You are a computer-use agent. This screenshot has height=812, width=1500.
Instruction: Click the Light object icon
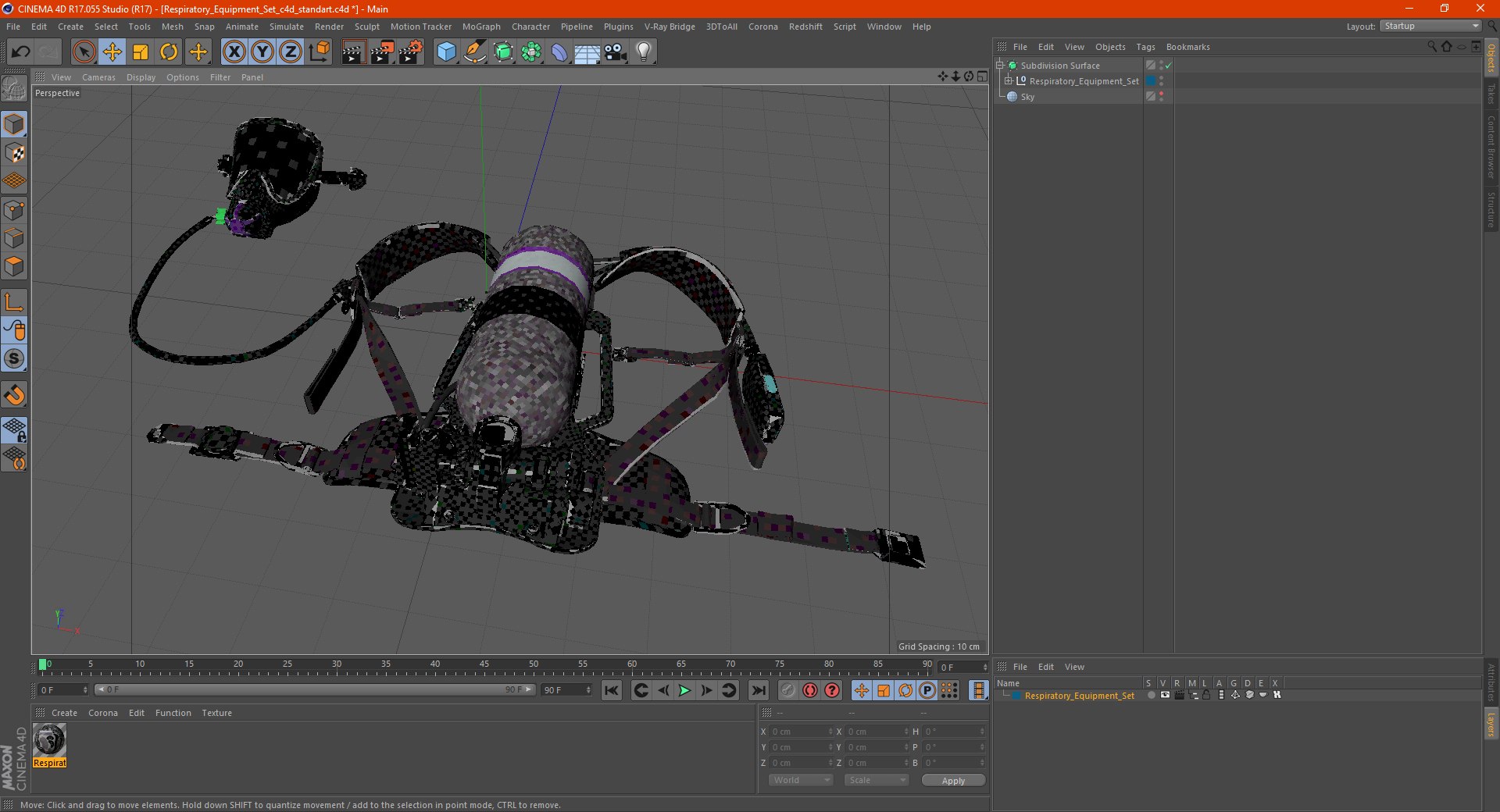click(644, 52)
